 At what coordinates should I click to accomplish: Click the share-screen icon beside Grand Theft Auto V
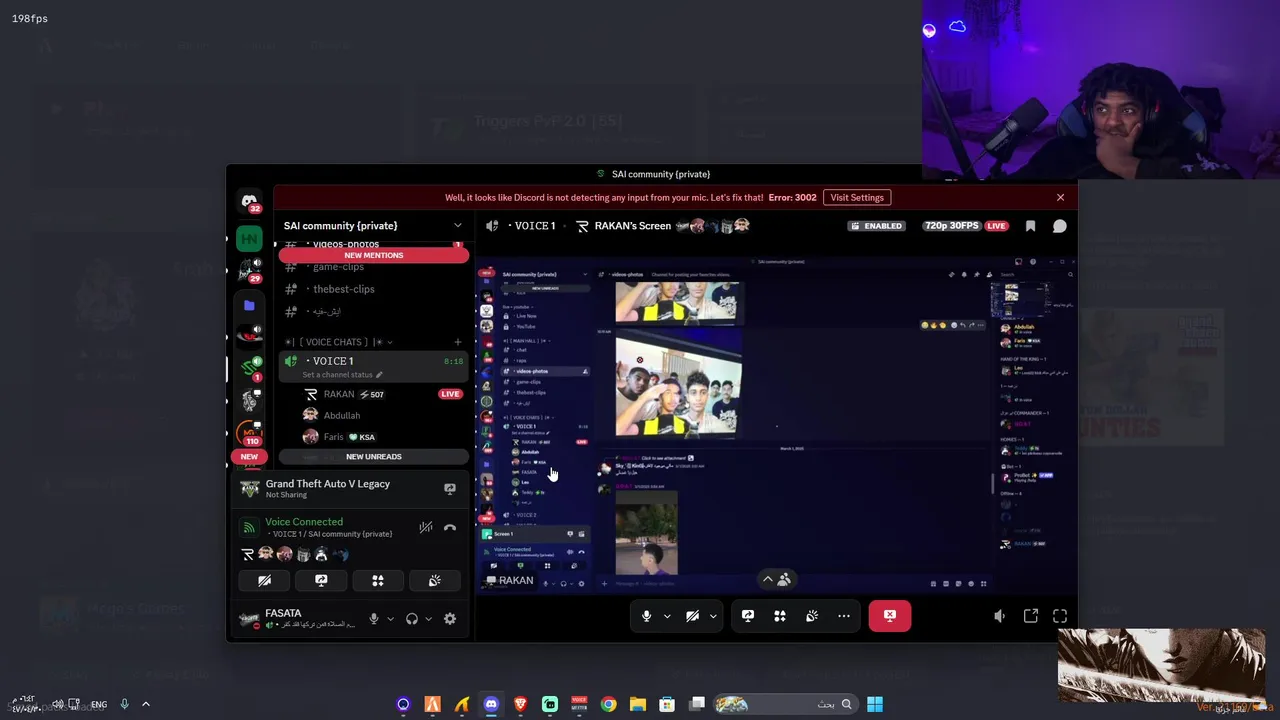pyautogui.click(x=450, y=488)
